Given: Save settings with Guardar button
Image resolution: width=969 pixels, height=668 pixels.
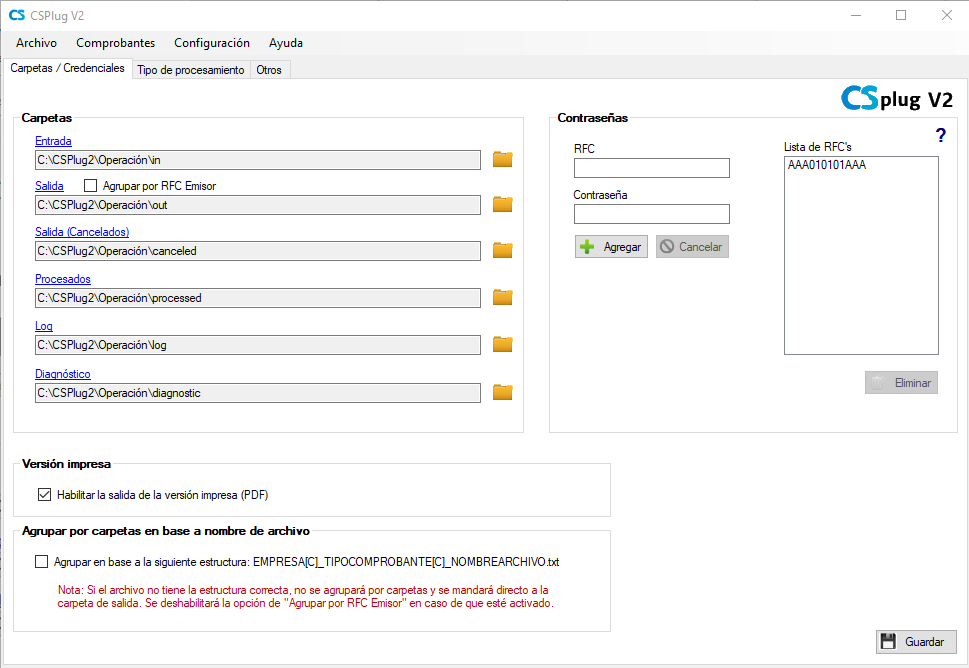Looking at the screenshot, I should 916,641.
